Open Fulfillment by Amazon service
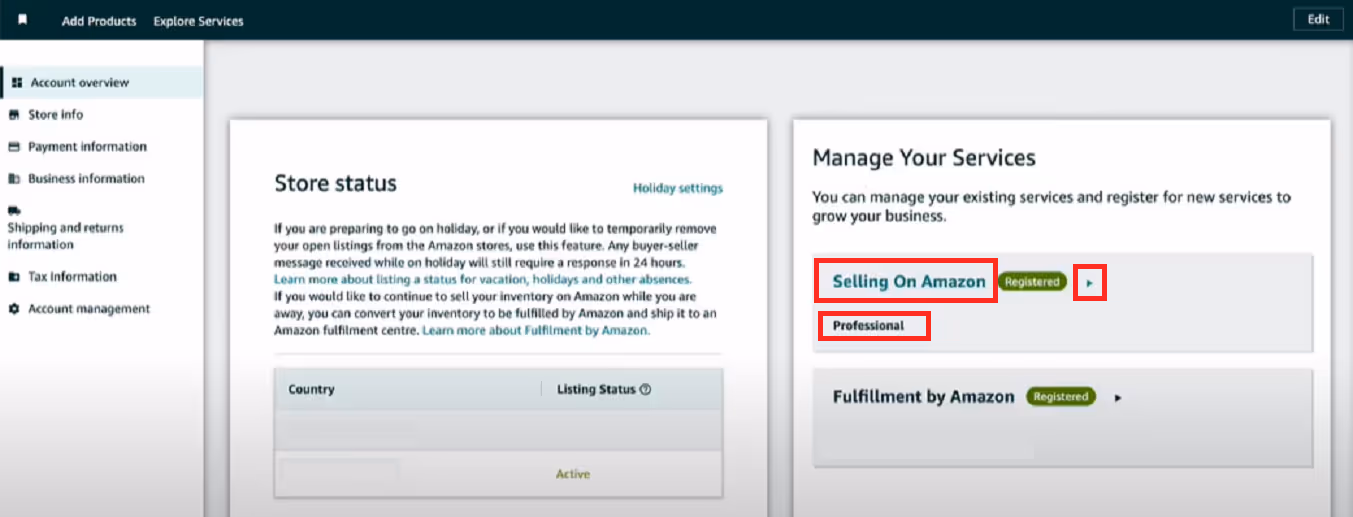 point(923,397)
